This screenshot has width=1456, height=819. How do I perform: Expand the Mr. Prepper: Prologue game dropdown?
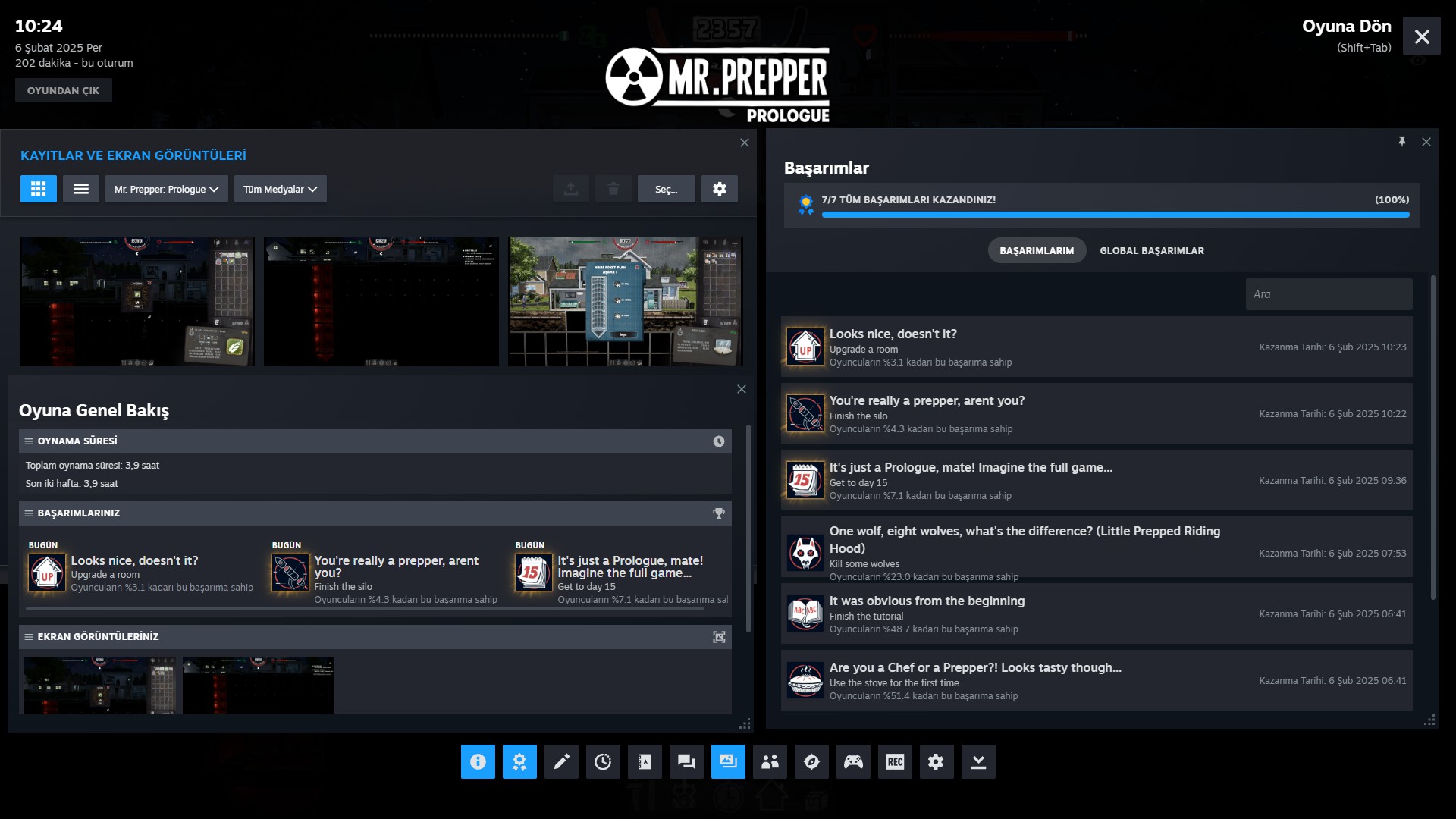pyautogui.click(x=166, y=189)
